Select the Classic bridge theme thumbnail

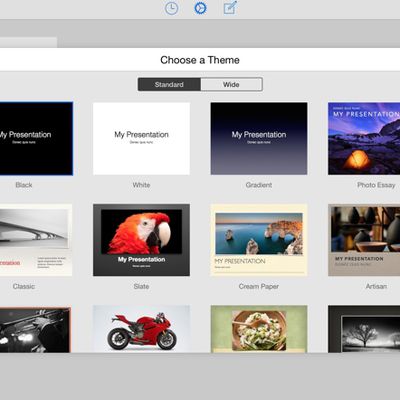point(36,240)
